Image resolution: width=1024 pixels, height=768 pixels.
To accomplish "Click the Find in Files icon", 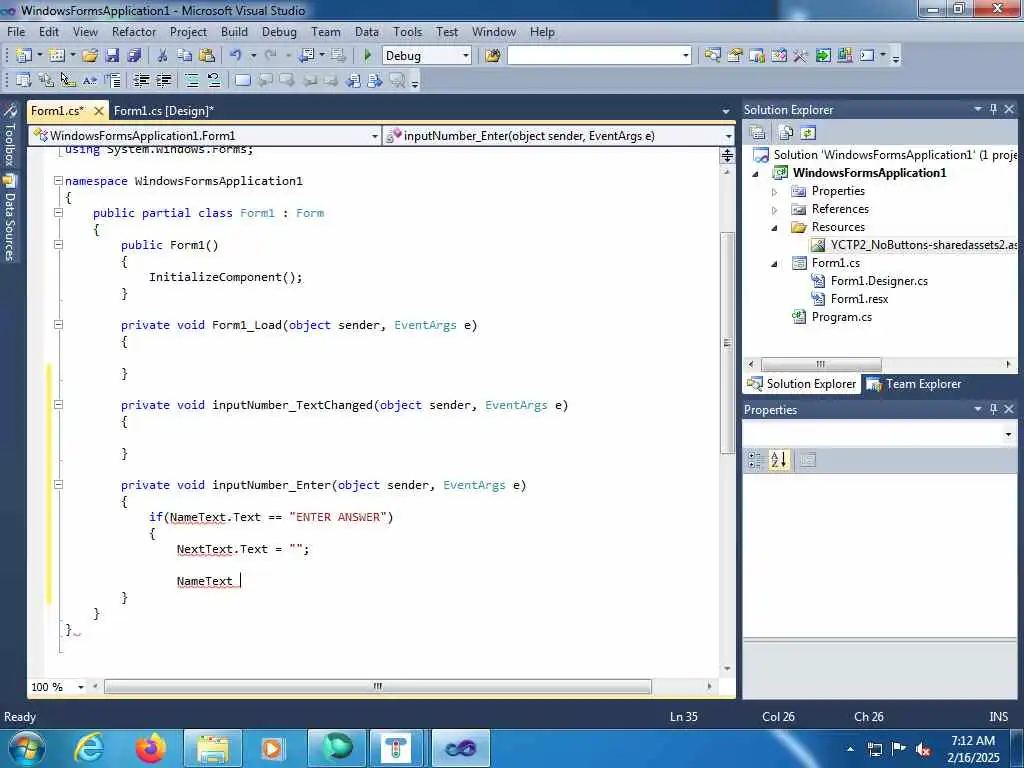I will (x=492, y=56).
